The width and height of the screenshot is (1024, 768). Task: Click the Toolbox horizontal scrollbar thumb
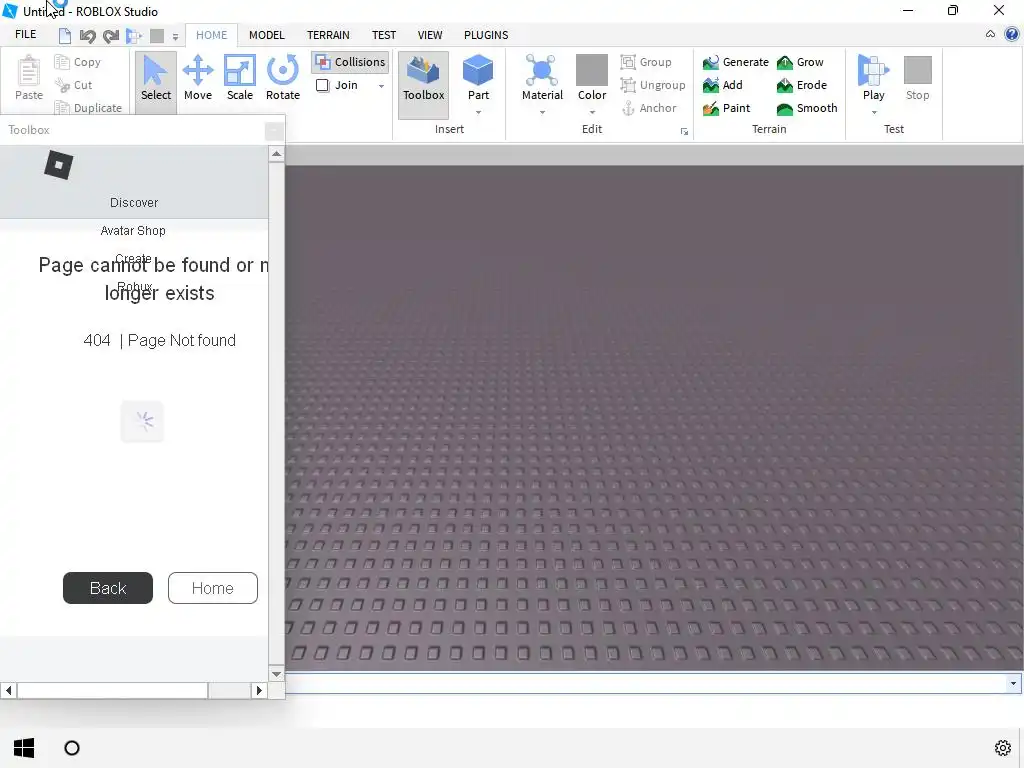pyautogui.click(x=112, y=690)
